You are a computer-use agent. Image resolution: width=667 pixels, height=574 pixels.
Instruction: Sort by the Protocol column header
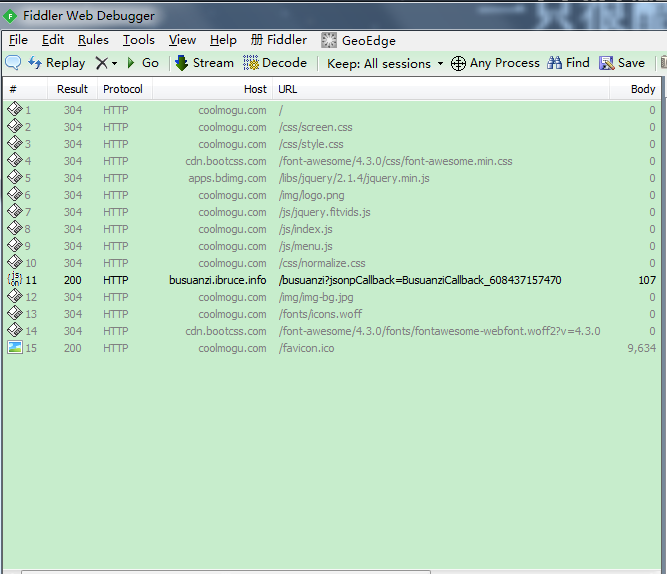(x=125, y=89)
